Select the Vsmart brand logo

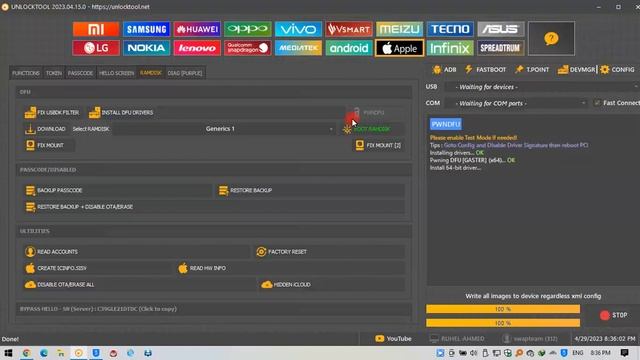click(x=349, y=29)
